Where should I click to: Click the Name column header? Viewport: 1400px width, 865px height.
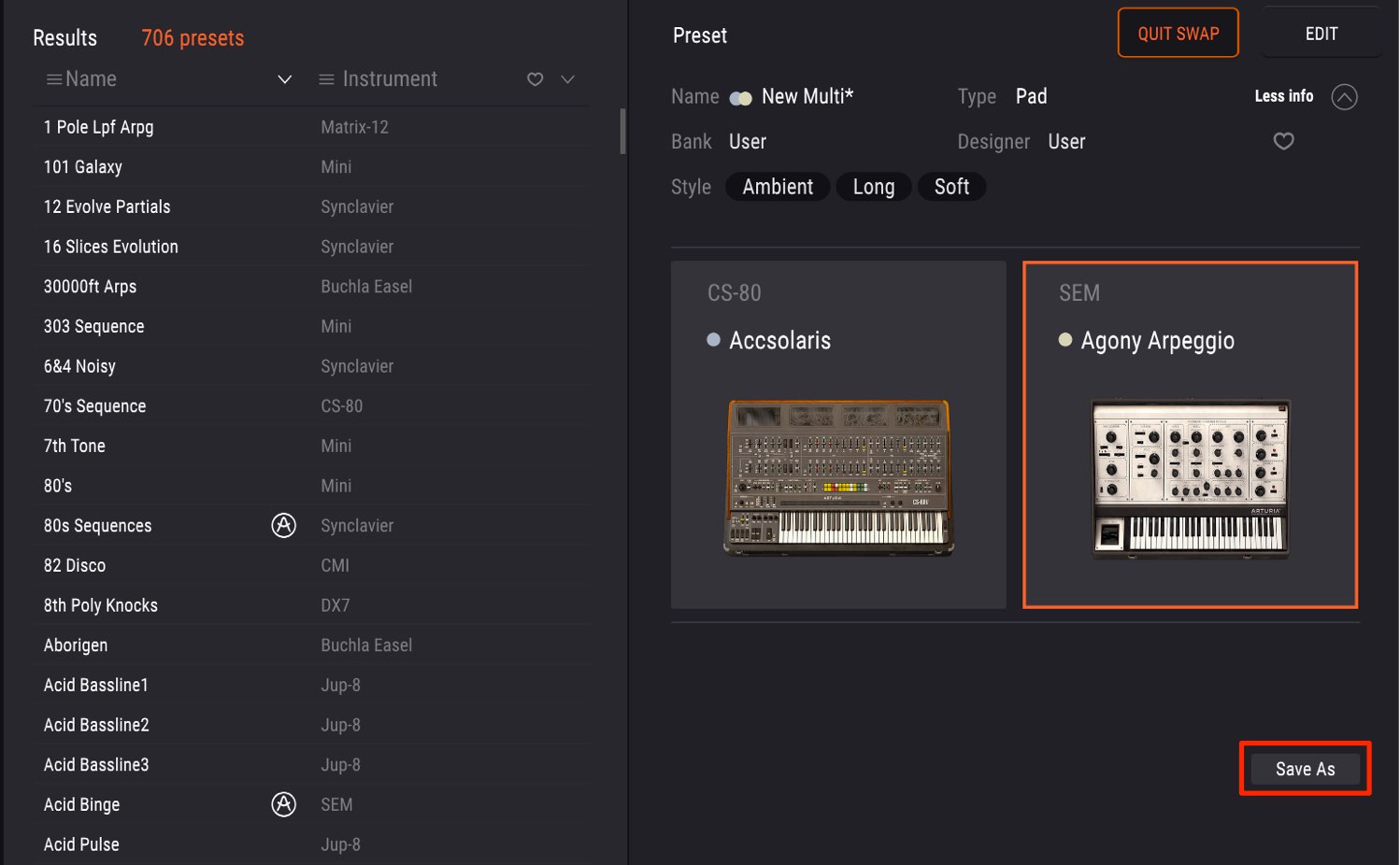[x=91, y=79]
